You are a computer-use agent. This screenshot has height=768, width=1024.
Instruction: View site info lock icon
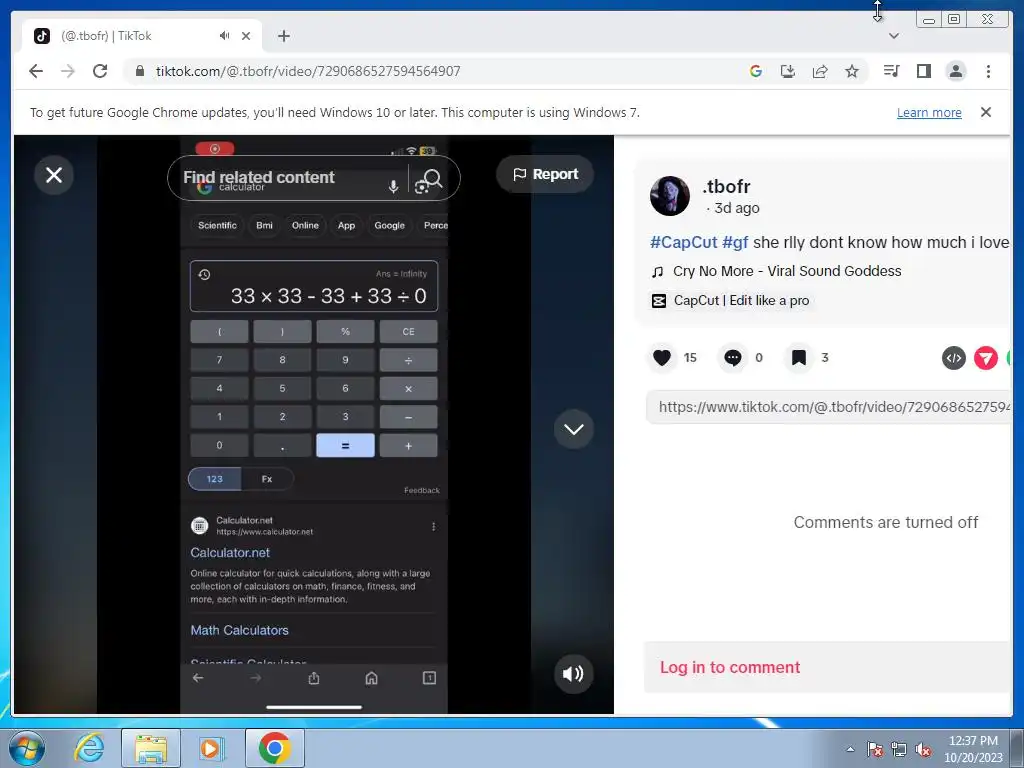tap(139, 71)
